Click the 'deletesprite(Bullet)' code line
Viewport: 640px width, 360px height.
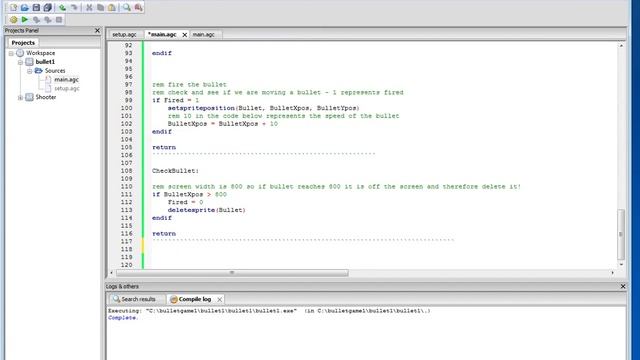(x=207, y=210)
